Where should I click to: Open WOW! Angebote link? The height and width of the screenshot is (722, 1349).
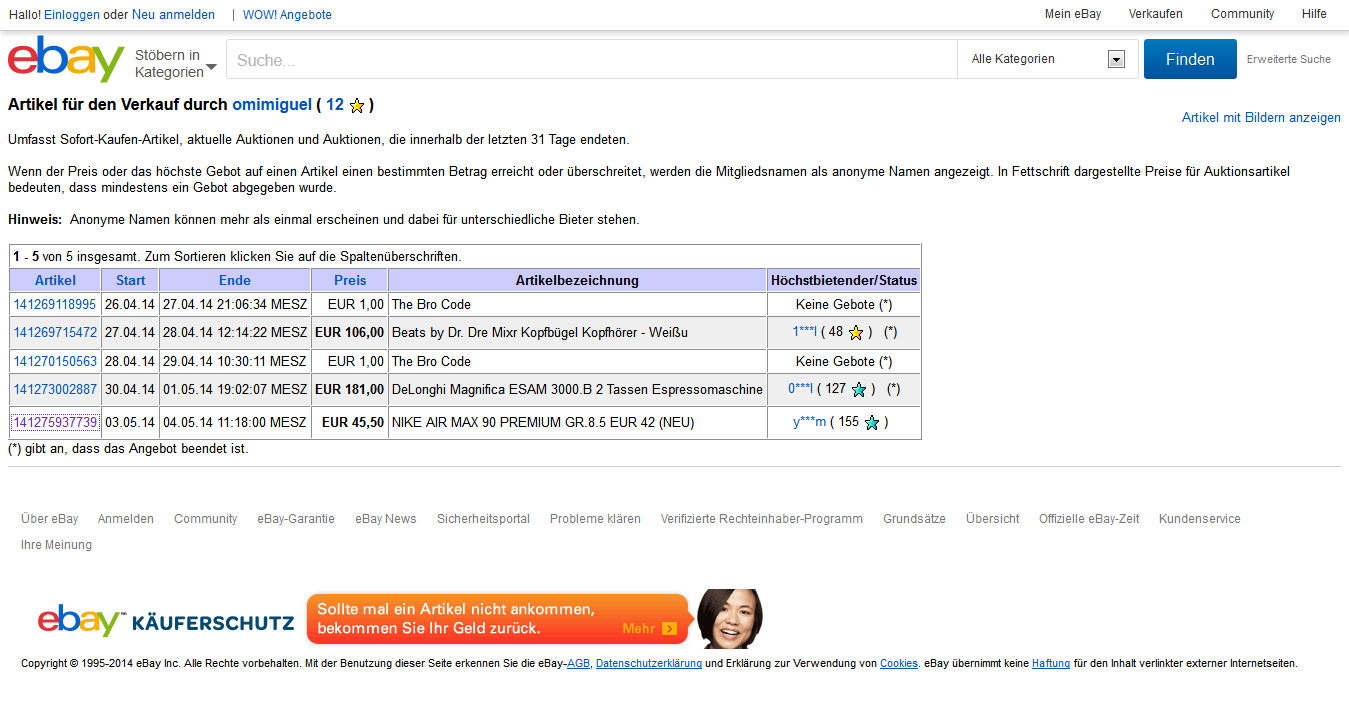pos(287,15)
